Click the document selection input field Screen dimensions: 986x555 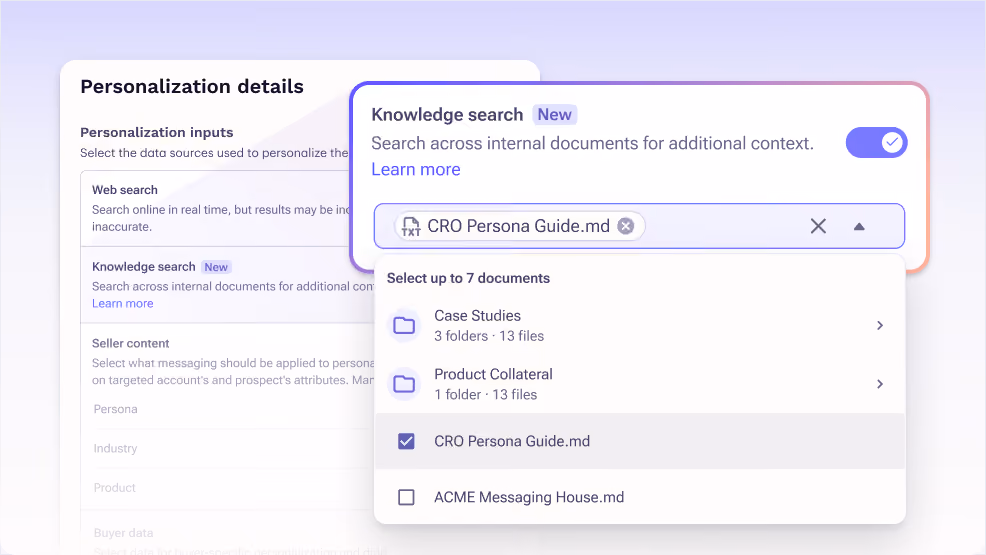[639, 226]
